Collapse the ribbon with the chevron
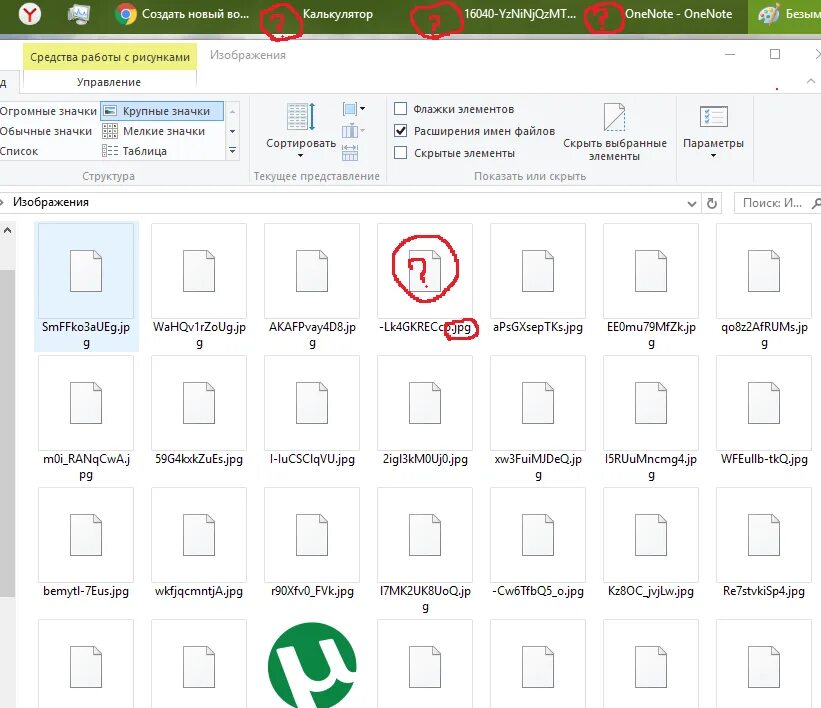Viewport: 821px width, 708px height. point(811,81)
